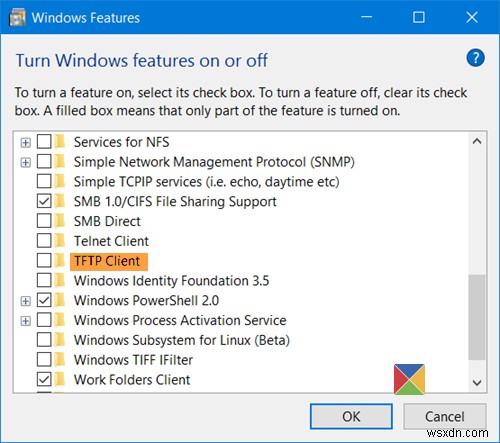Maximize the Windows Features window
This screenshot has width=500, height=443.
pos(419,17)
